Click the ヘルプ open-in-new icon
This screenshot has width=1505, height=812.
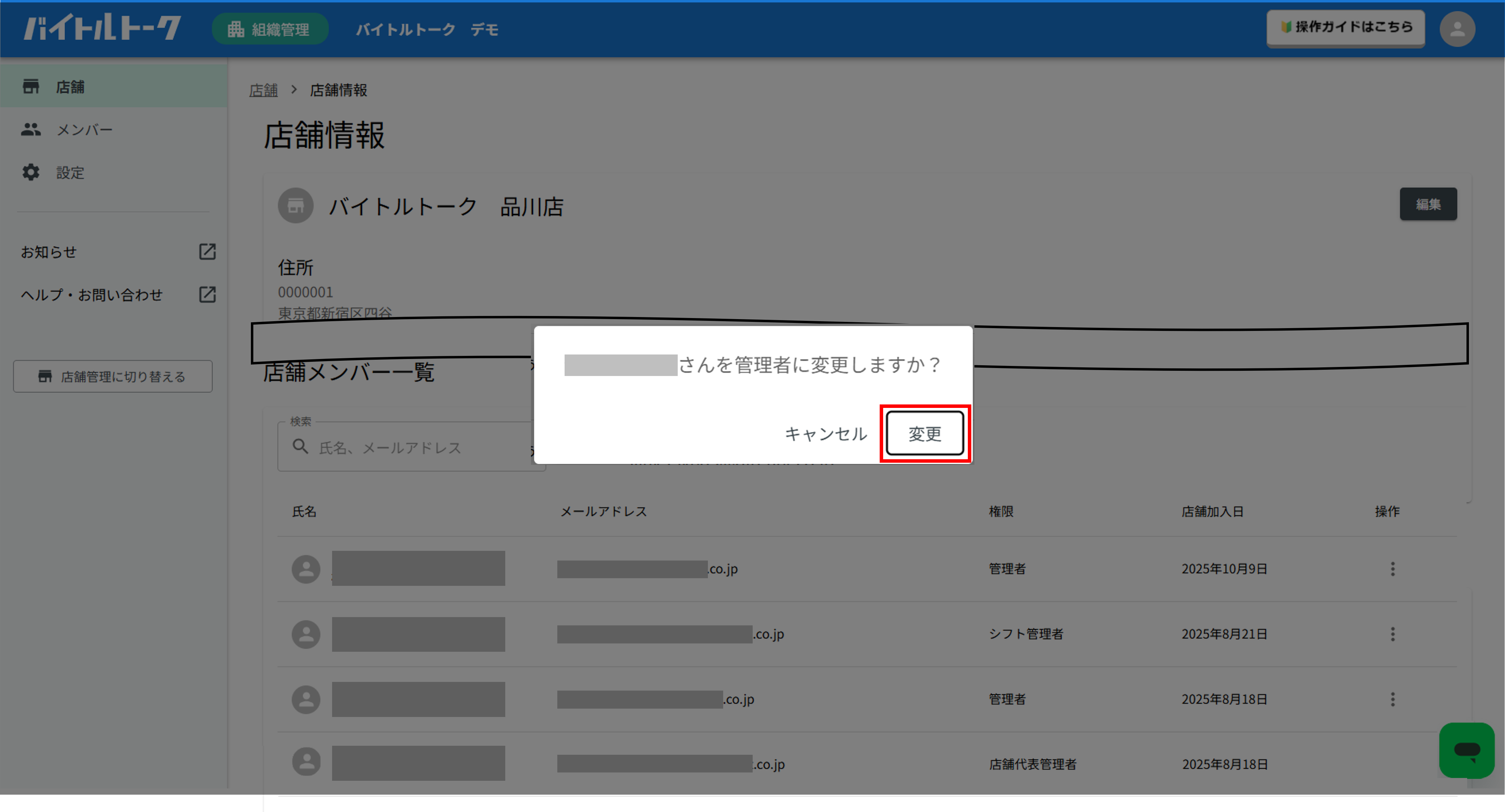(207, 294)
